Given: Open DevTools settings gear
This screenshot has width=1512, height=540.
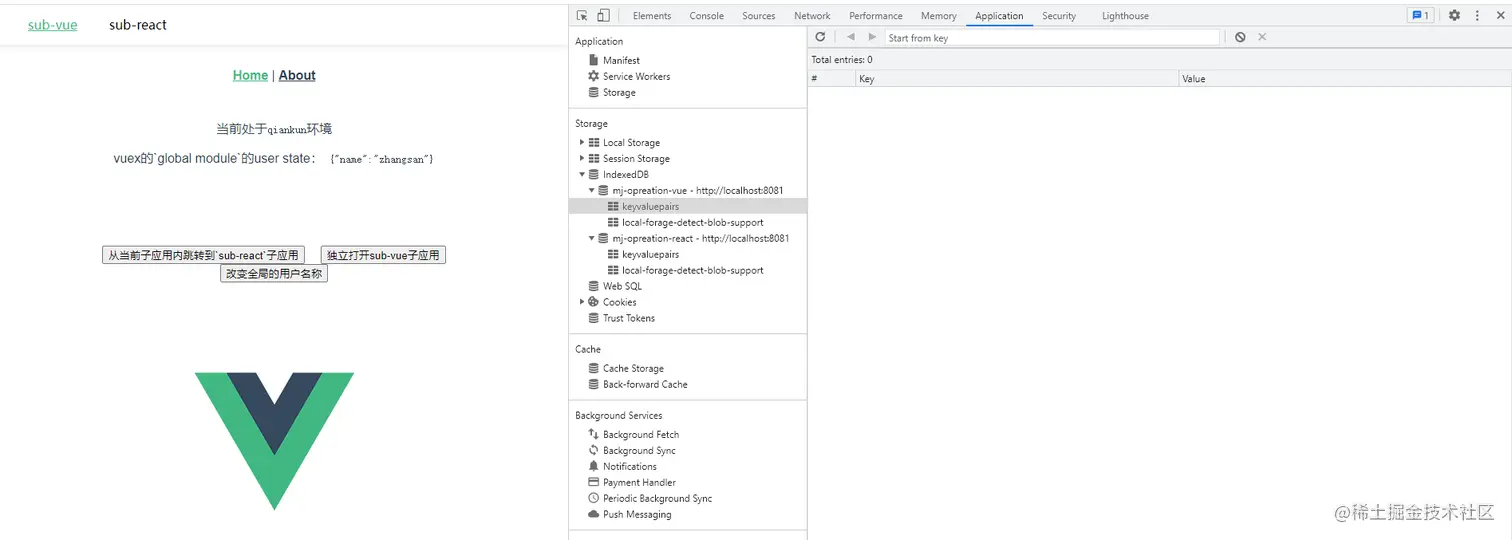Looking at the screenshot, I should (x=1454, y=15).
